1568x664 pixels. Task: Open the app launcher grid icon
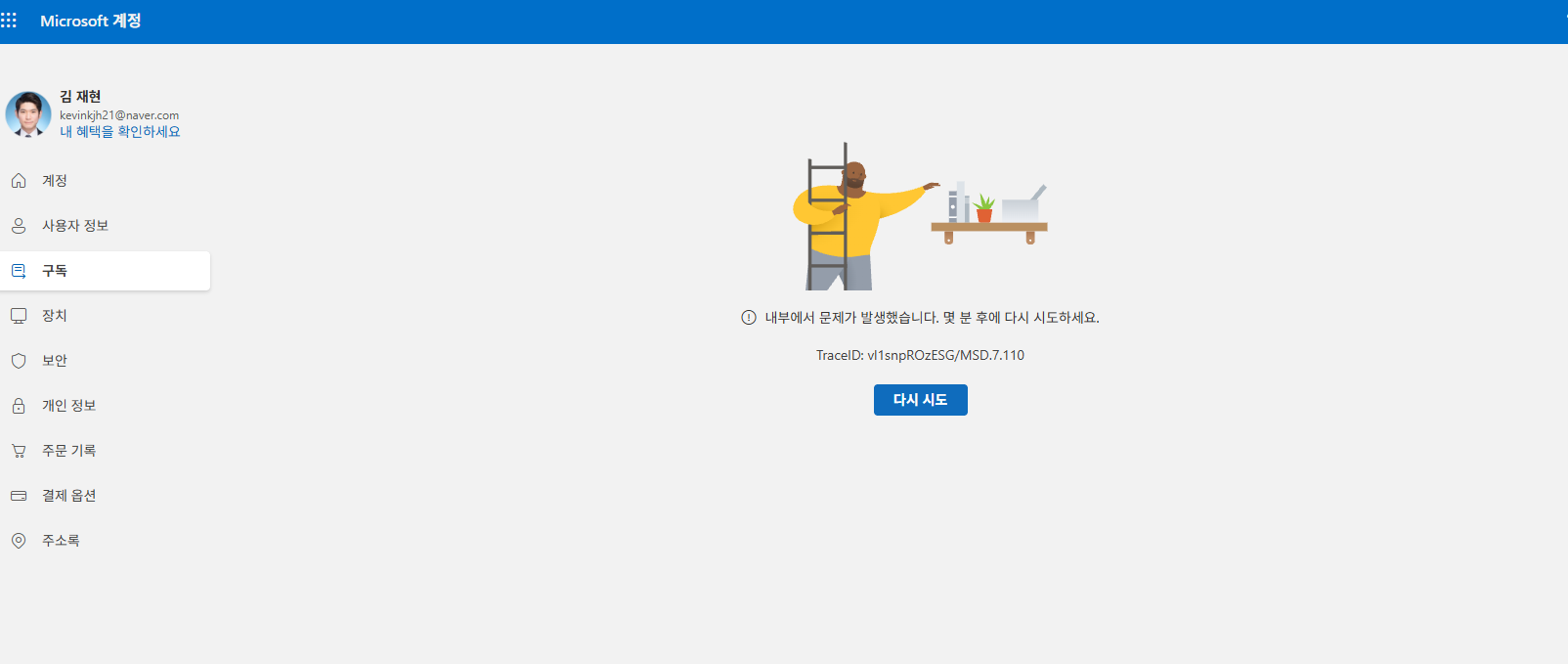(9, 21)
